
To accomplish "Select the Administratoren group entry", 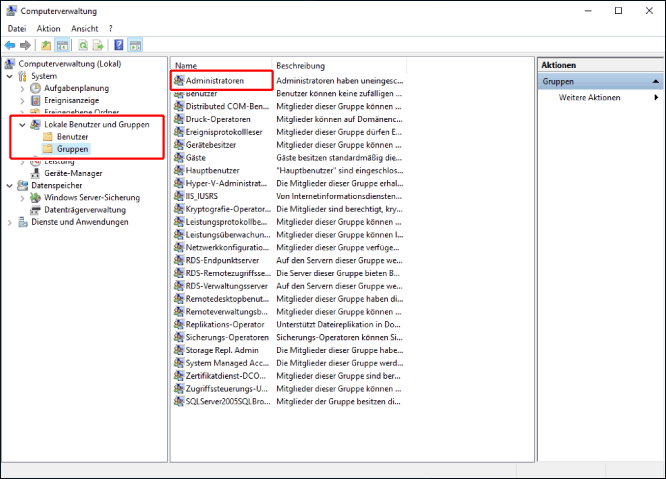I will [214, 80].
